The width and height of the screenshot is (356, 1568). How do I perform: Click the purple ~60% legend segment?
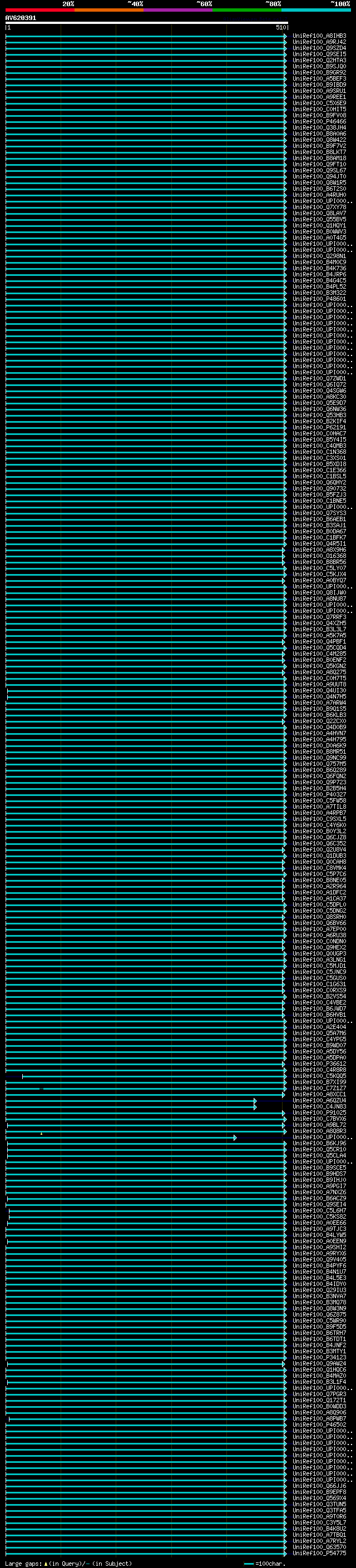179,10
